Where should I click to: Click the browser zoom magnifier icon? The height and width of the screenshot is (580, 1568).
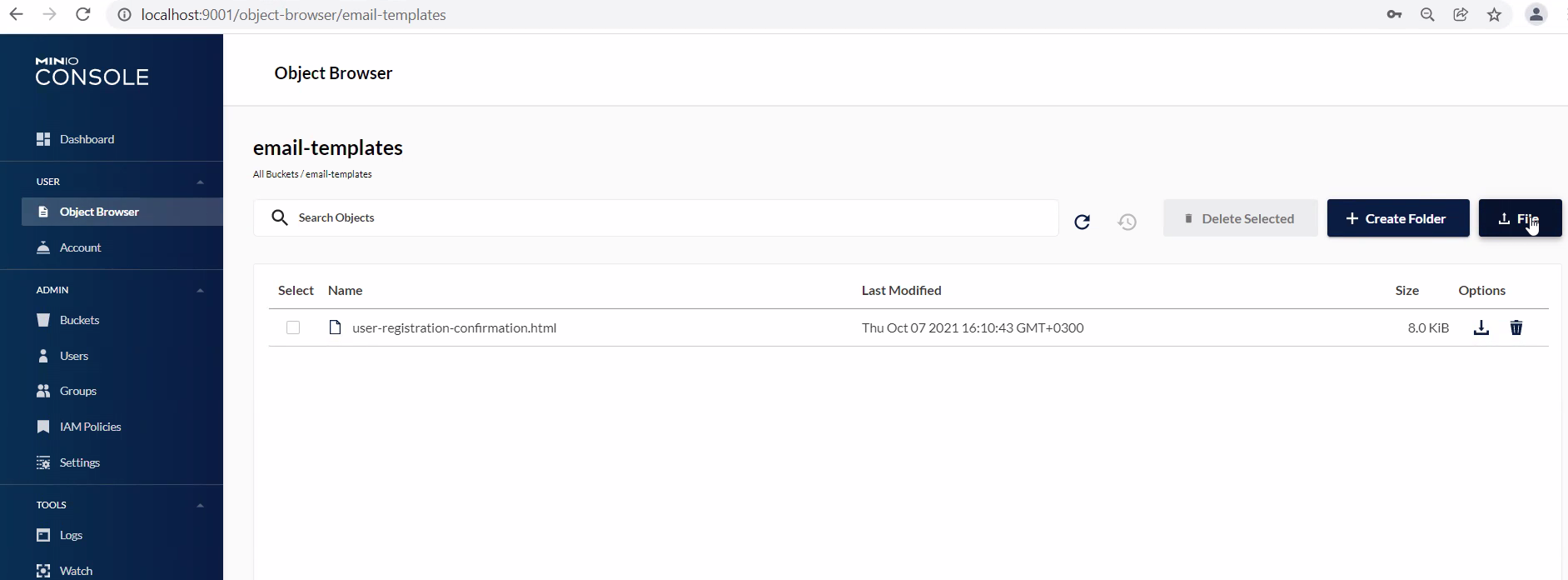pos(1427,15)
